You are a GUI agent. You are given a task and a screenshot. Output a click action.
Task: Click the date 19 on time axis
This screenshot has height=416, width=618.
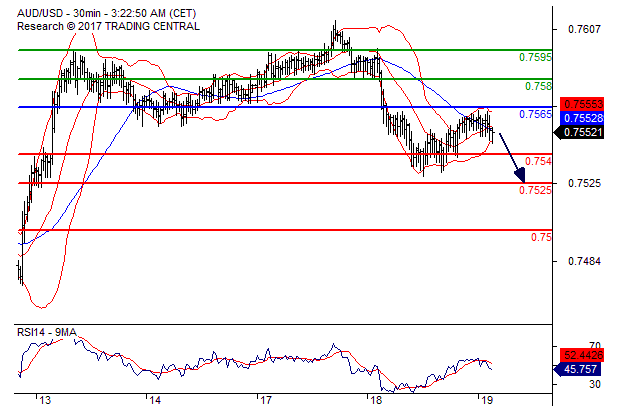487,401
